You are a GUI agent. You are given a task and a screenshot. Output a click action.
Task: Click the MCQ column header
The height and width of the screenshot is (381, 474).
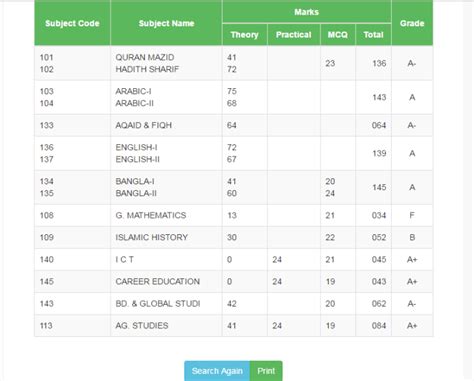tap(338, 35)
